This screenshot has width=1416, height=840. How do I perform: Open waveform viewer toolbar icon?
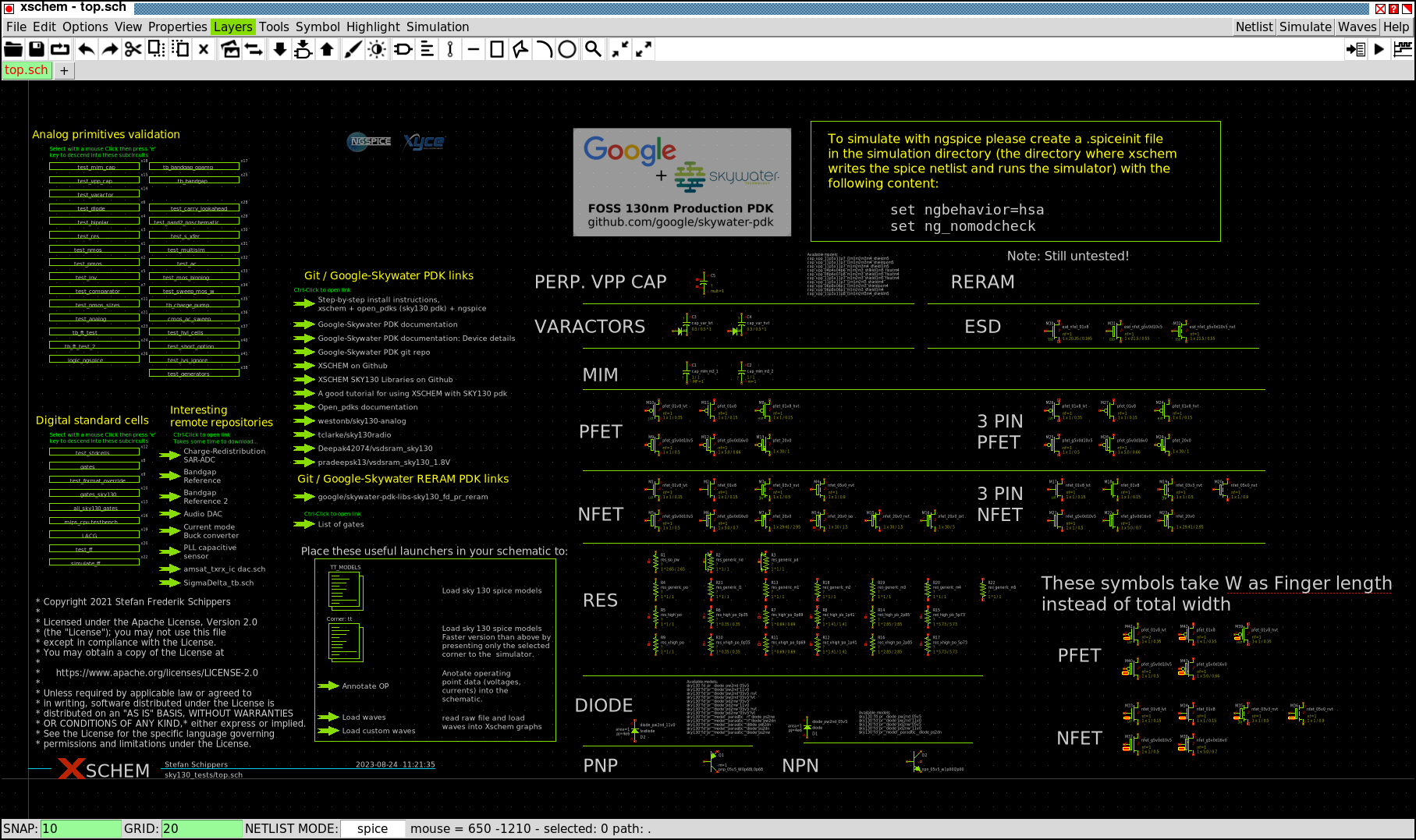coord(1403,49)
